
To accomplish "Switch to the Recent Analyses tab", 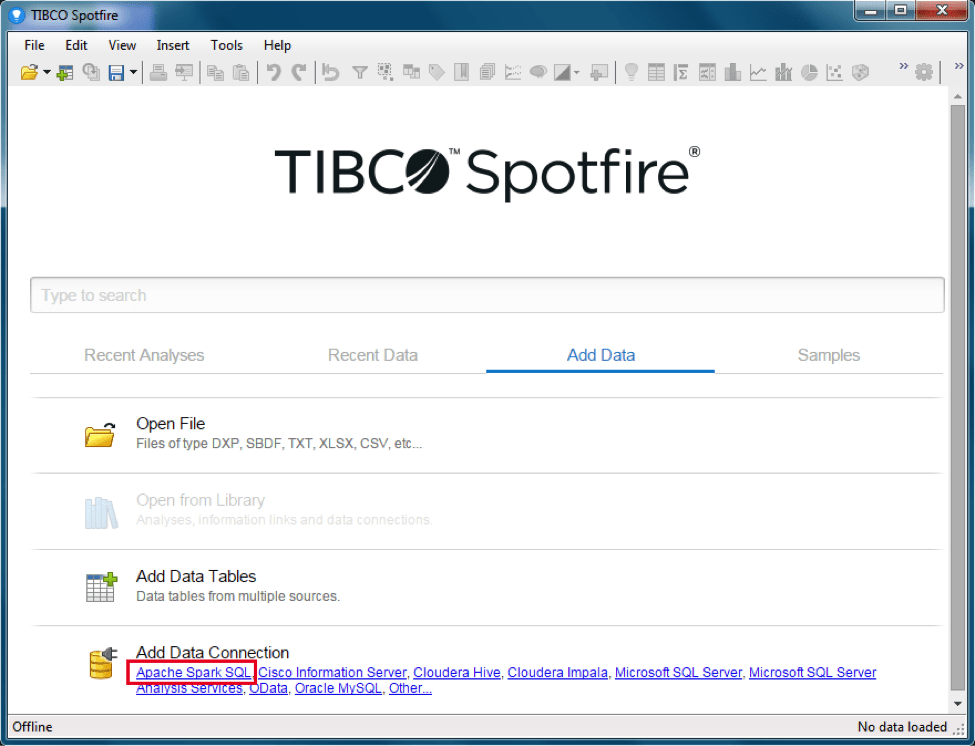I will (144, 355).
